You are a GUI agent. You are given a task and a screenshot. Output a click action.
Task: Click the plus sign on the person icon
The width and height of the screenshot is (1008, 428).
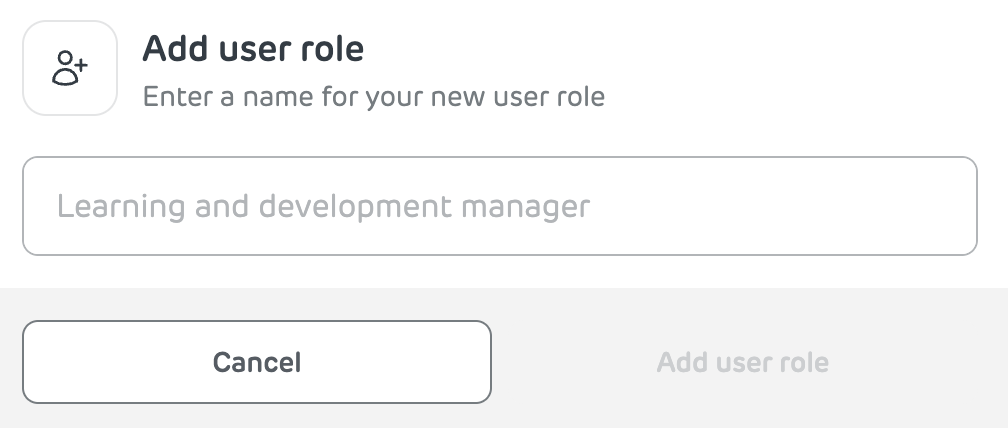click(80, 64)
